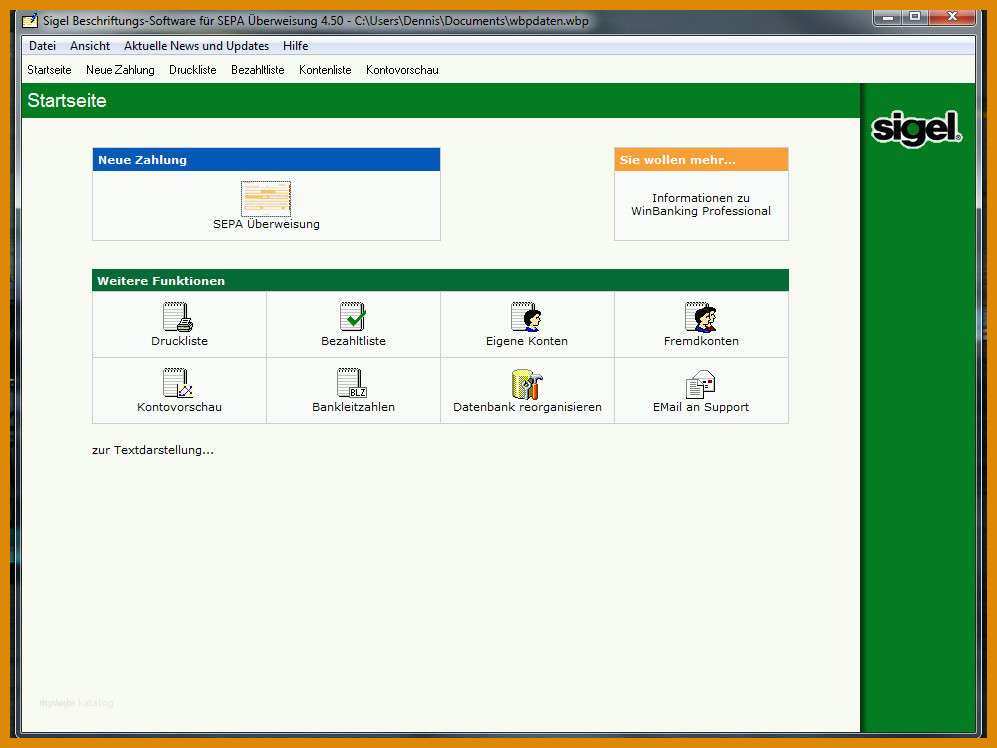Click the Bankleitzahlen text label
997x748 pixels.
coord(354,407)
